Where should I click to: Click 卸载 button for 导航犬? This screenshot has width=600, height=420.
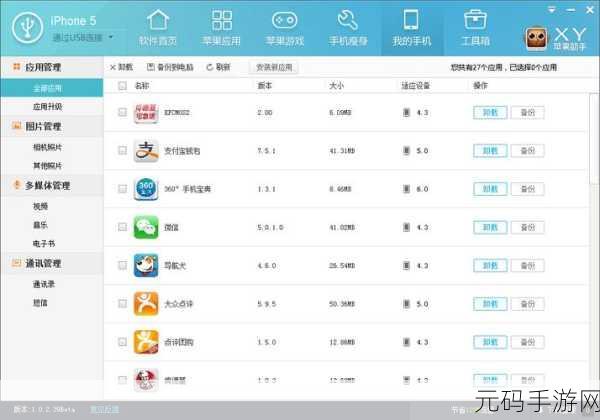click(x=490, y=265)
